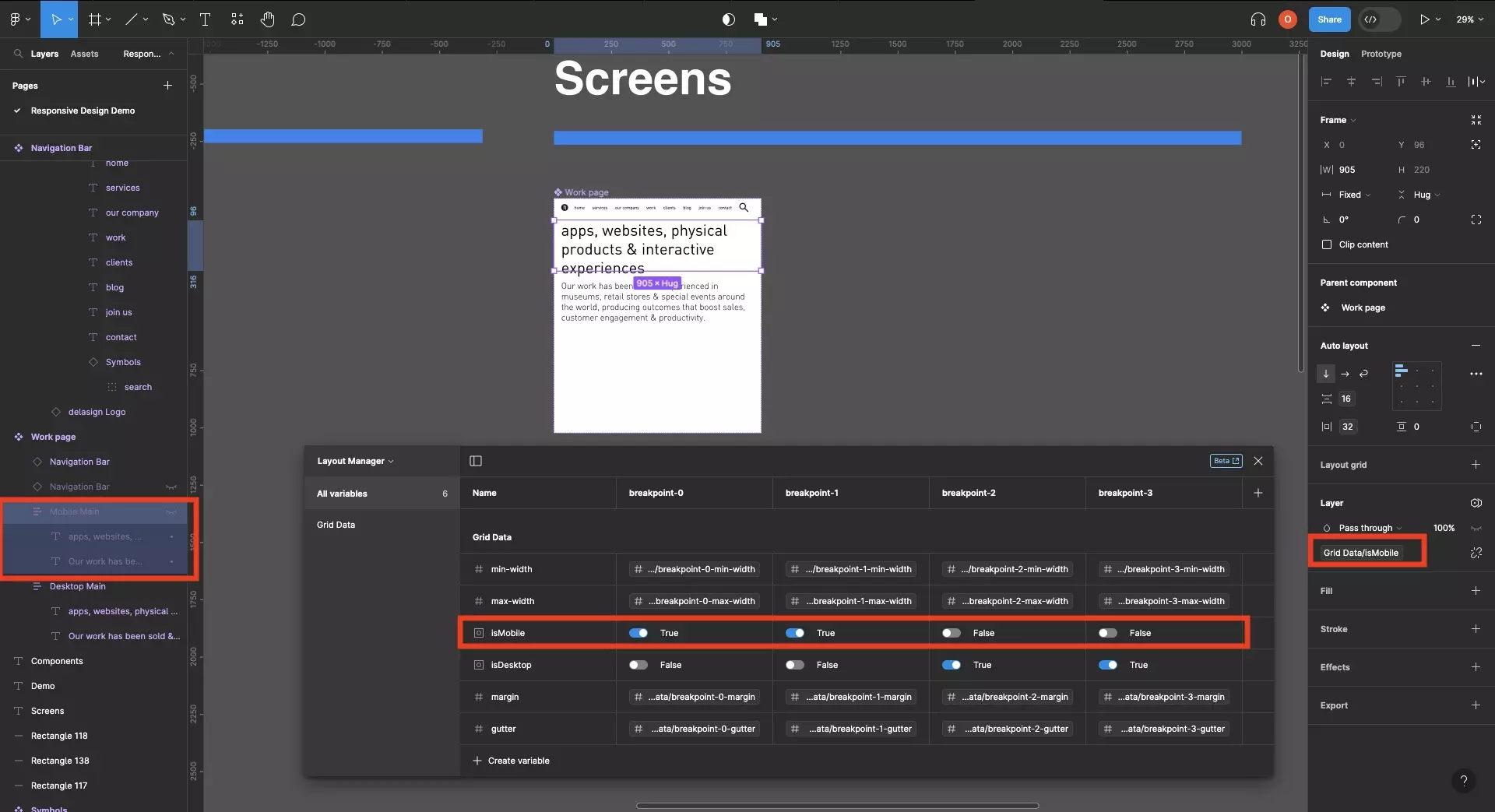1495x812 pixels.
Task: Open the Pass through blend mode dropdown
Action: coord(1369,528)
